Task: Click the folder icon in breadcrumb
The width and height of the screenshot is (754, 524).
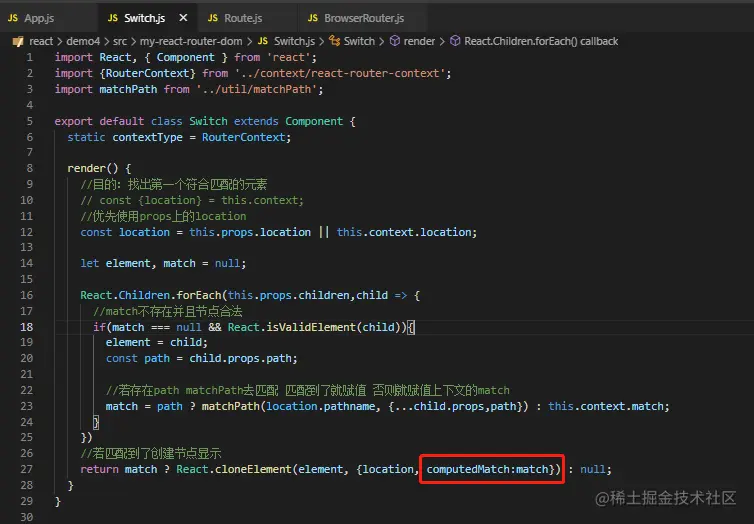Action: tap(18, 41)
